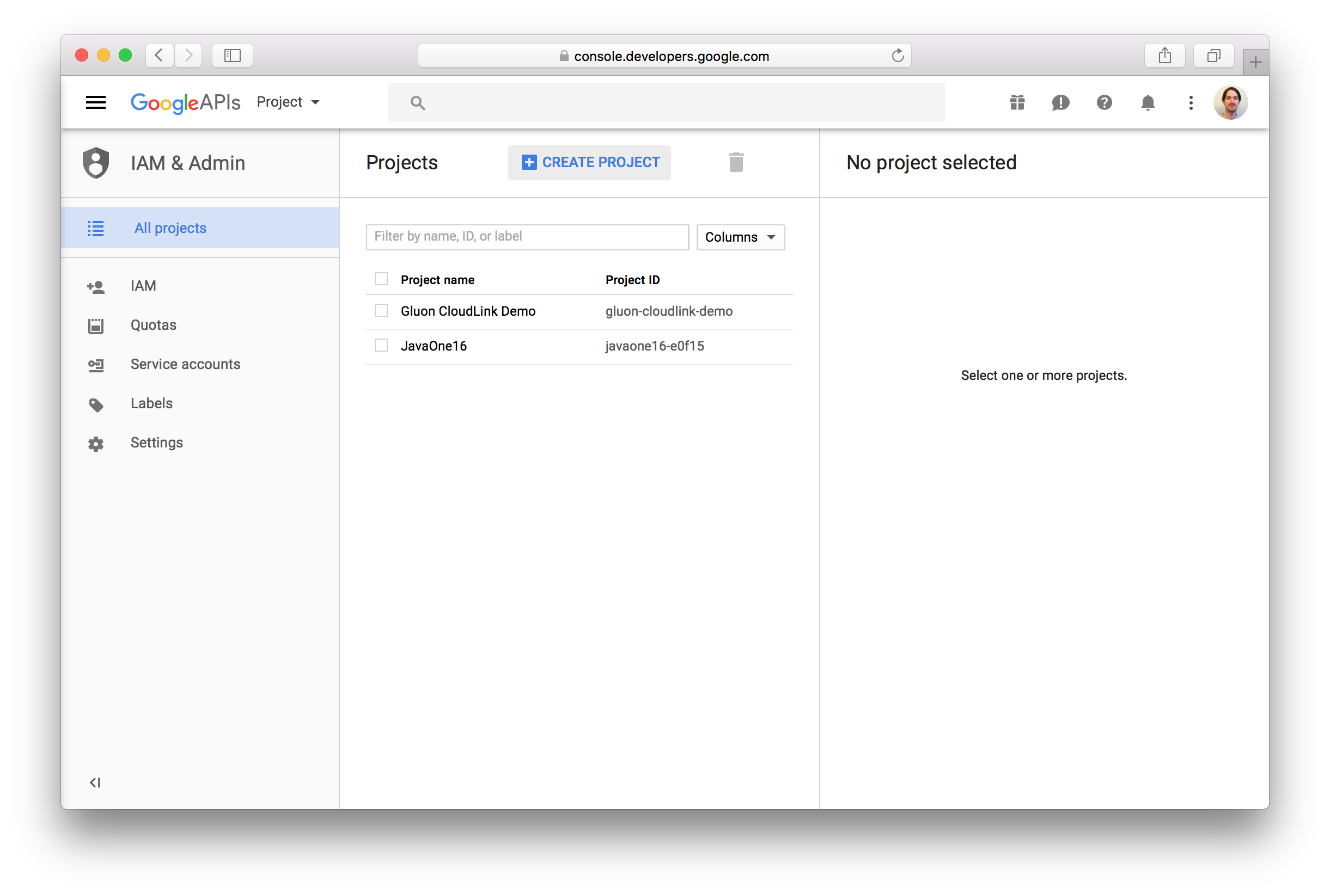Toggle the select-all projects checkbox
This screenshot has height=896, width=1330.
[381, 278]
